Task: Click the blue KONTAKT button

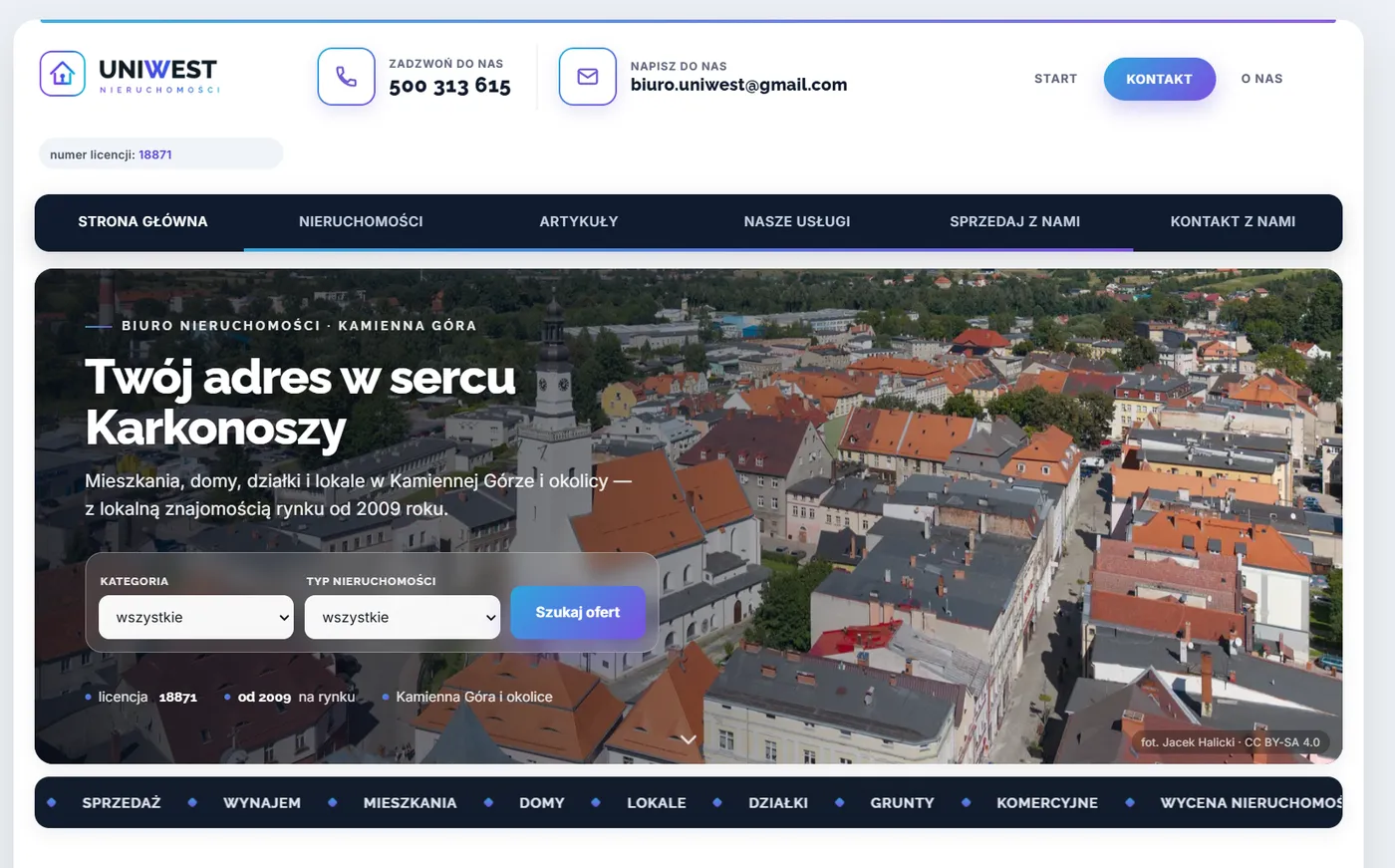Action: point(1159,79)
